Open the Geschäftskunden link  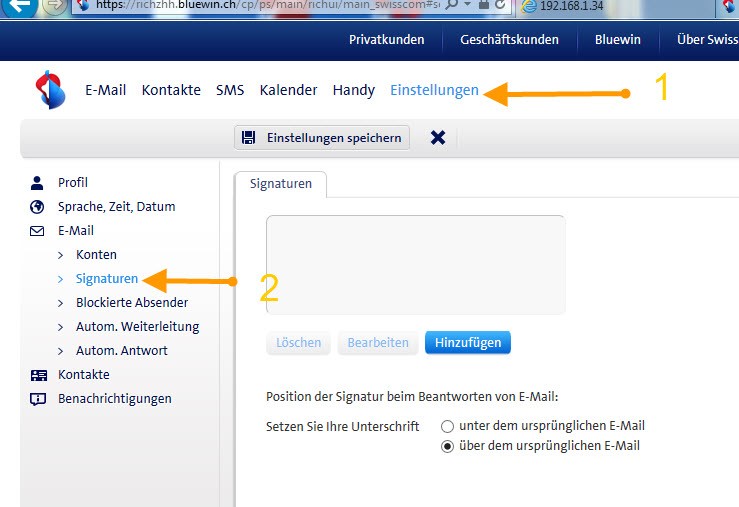tap(509, 40)
